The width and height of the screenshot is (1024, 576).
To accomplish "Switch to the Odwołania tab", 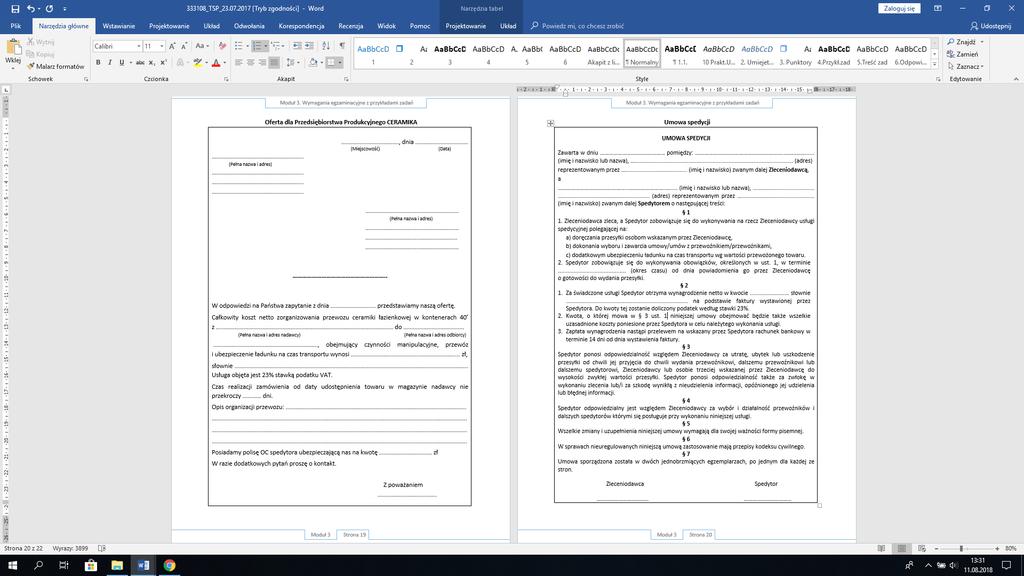I will pos(249,26).
